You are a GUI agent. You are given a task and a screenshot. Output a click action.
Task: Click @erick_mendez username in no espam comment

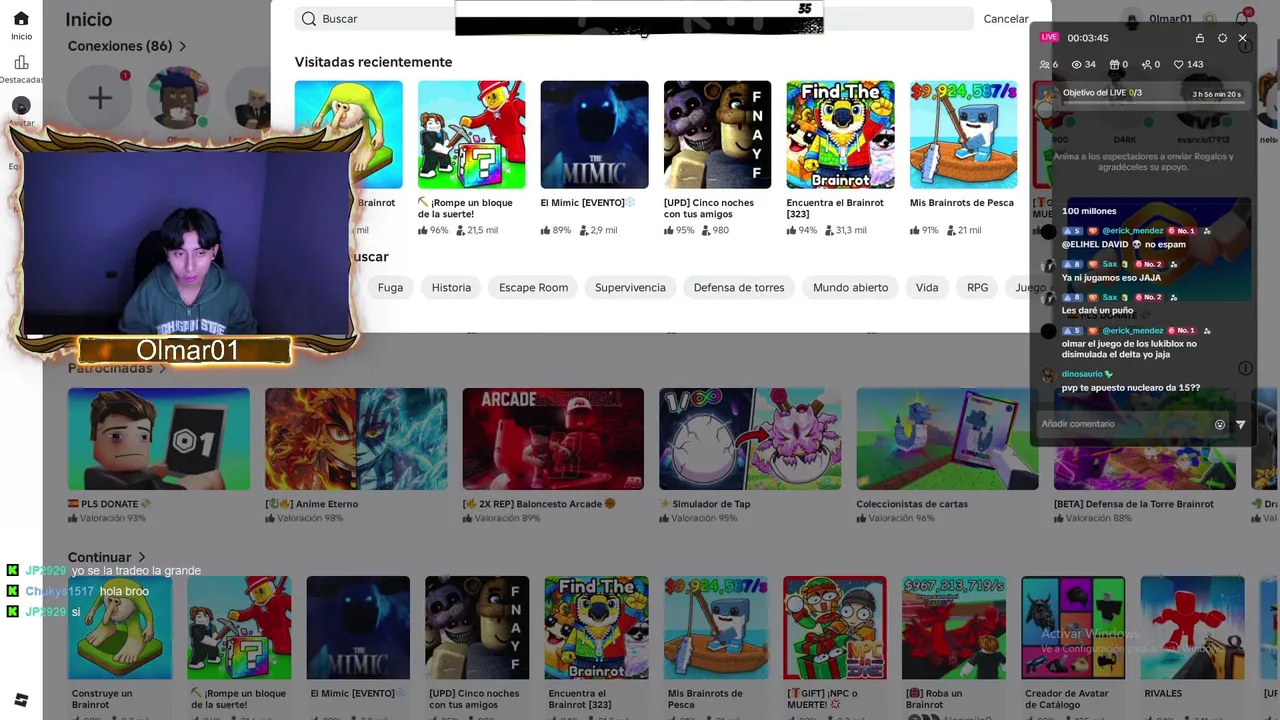(1133, 231)
